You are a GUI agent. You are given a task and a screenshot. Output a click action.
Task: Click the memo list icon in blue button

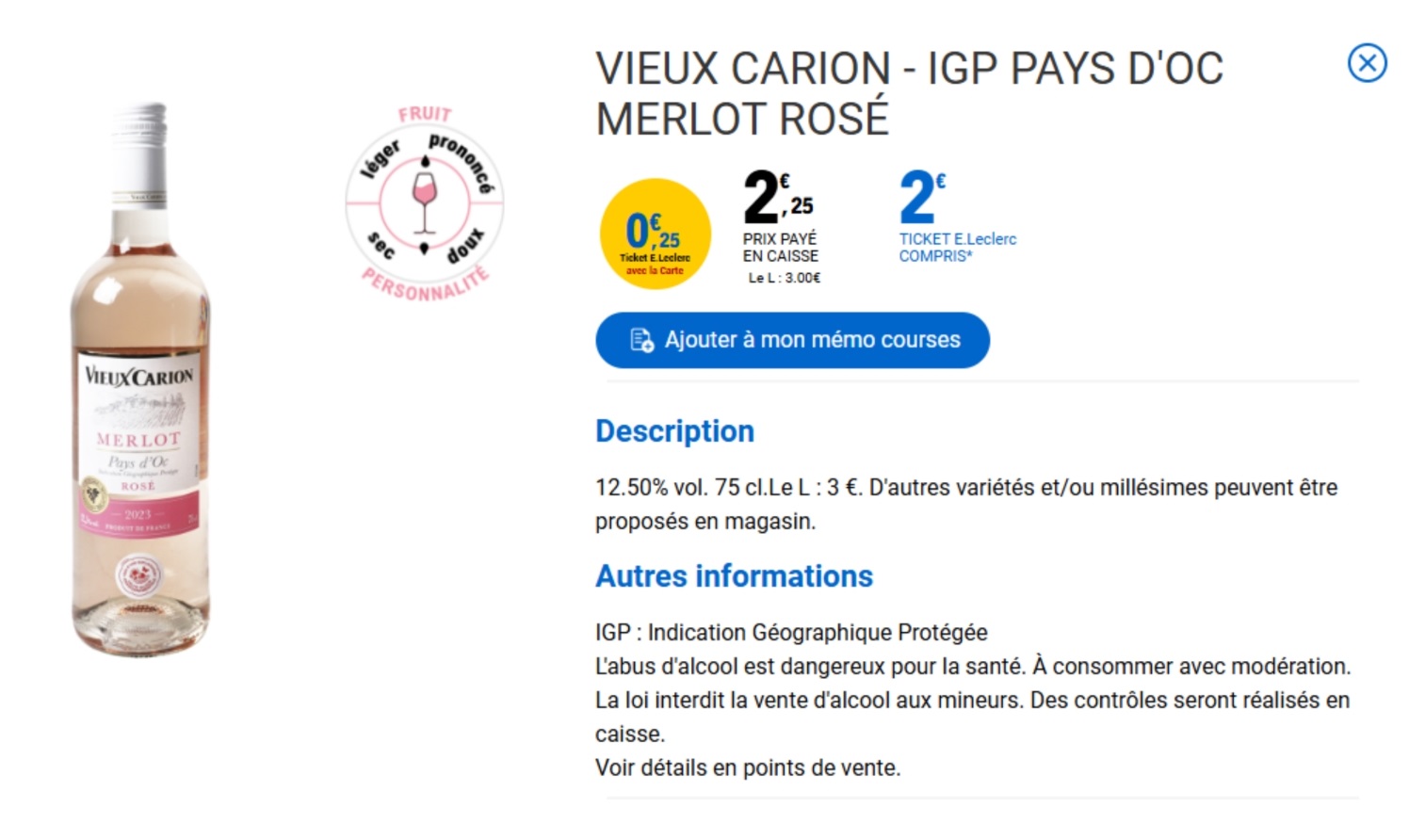(x=642, y=340)
